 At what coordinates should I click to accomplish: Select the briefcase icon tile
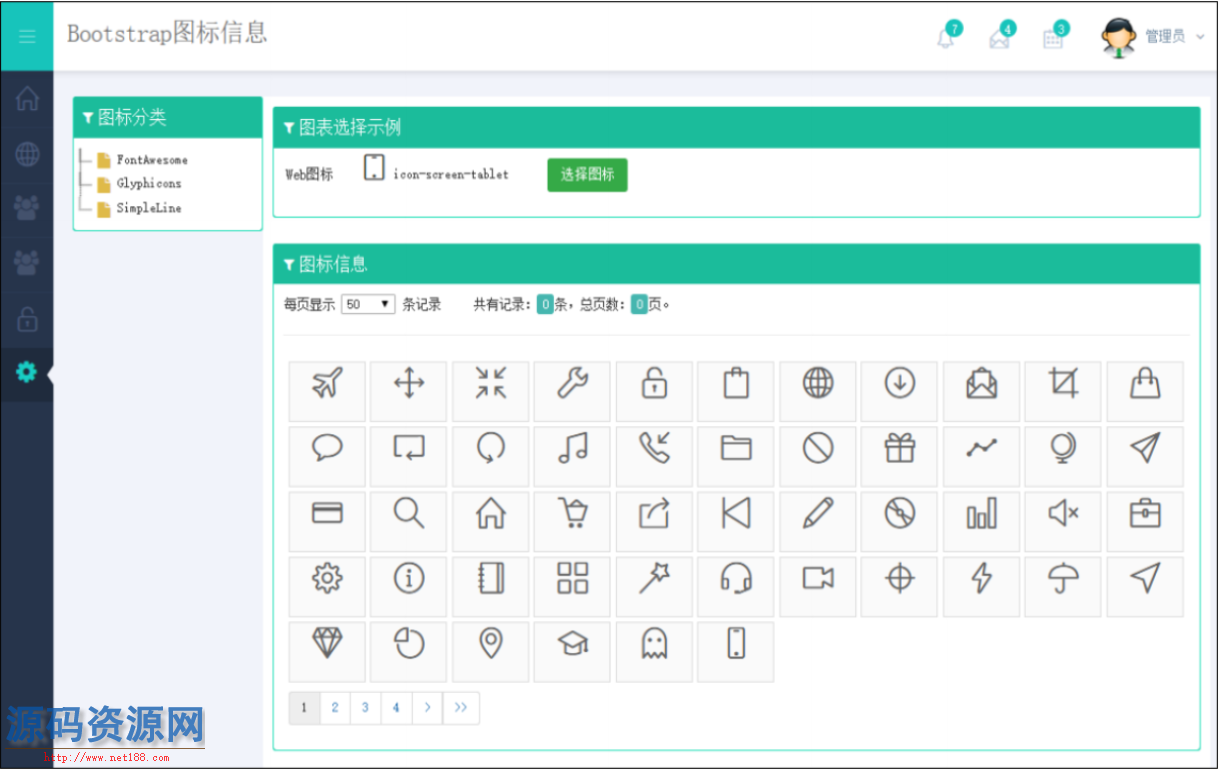[1145, 521]
